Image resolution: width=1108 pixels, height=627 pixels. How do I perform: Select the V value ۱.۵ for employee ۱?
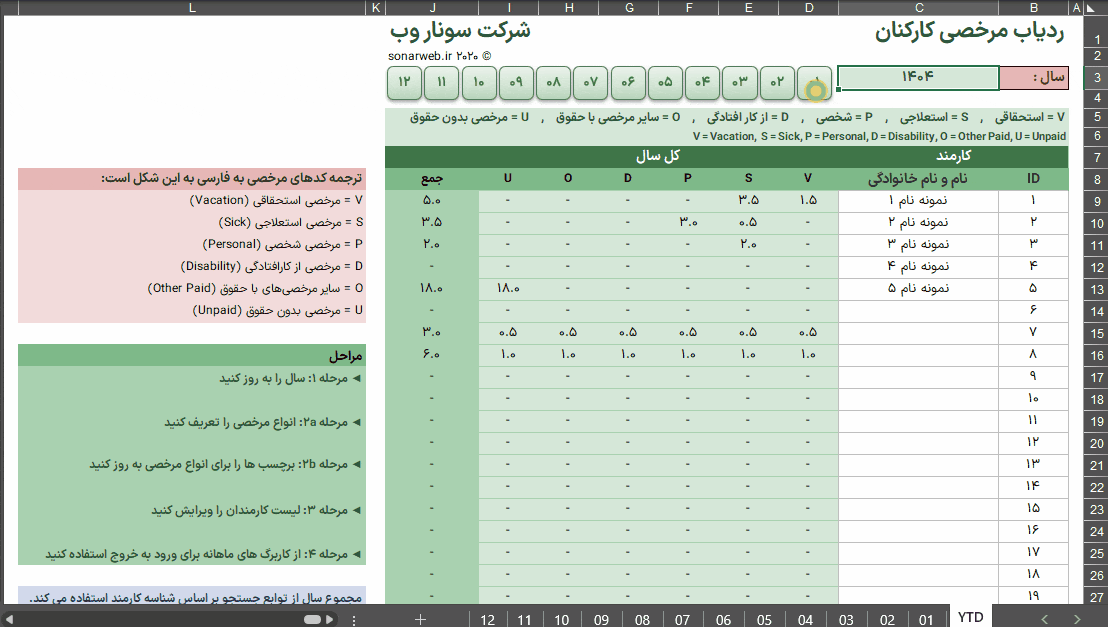[x=808, y=200]
